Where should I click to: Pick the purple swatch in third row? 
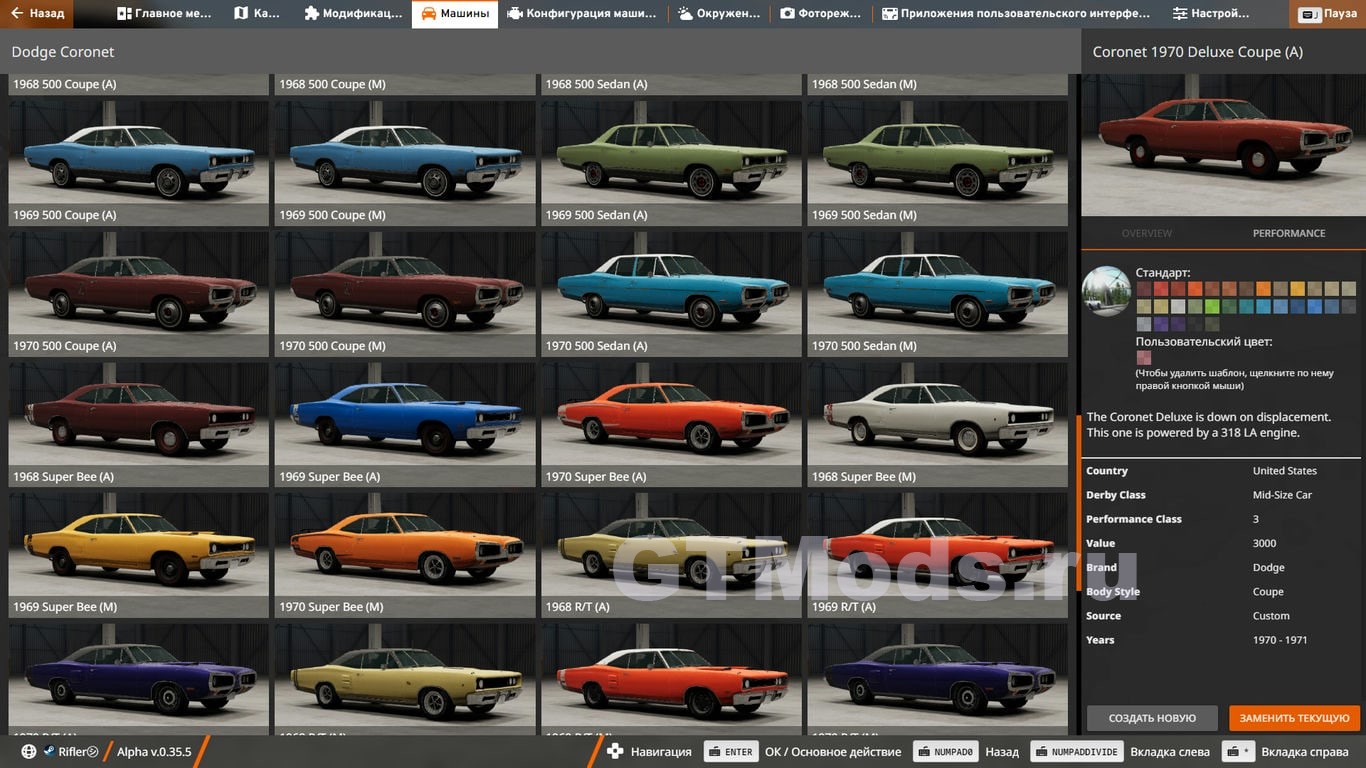(x=1161, y=324)
